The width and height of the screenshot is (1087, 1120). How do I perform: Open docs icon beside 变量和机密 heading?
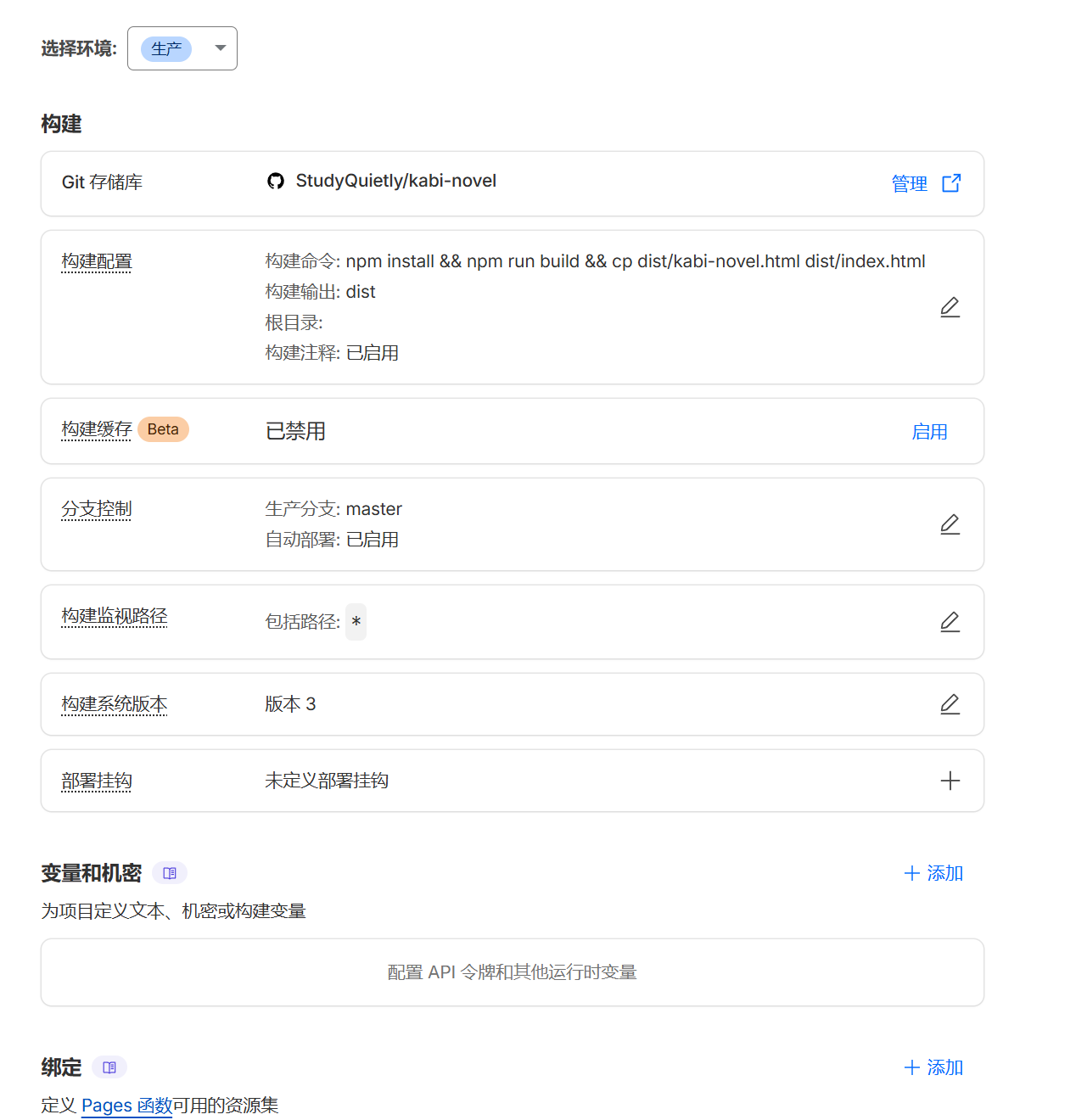(170, 873)
